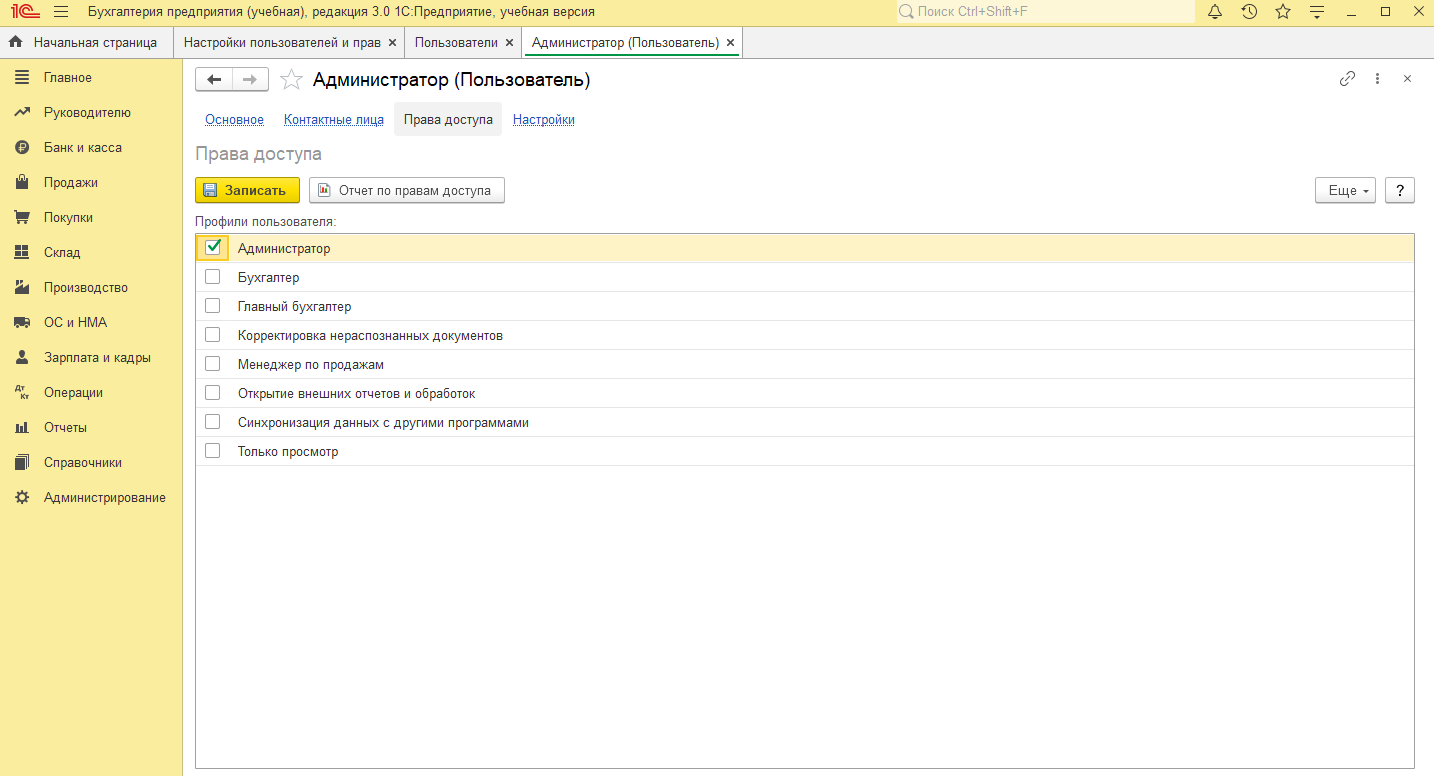1434x776 pixels.
Task: Open Банк и касса section
Action: coord(91,148)
